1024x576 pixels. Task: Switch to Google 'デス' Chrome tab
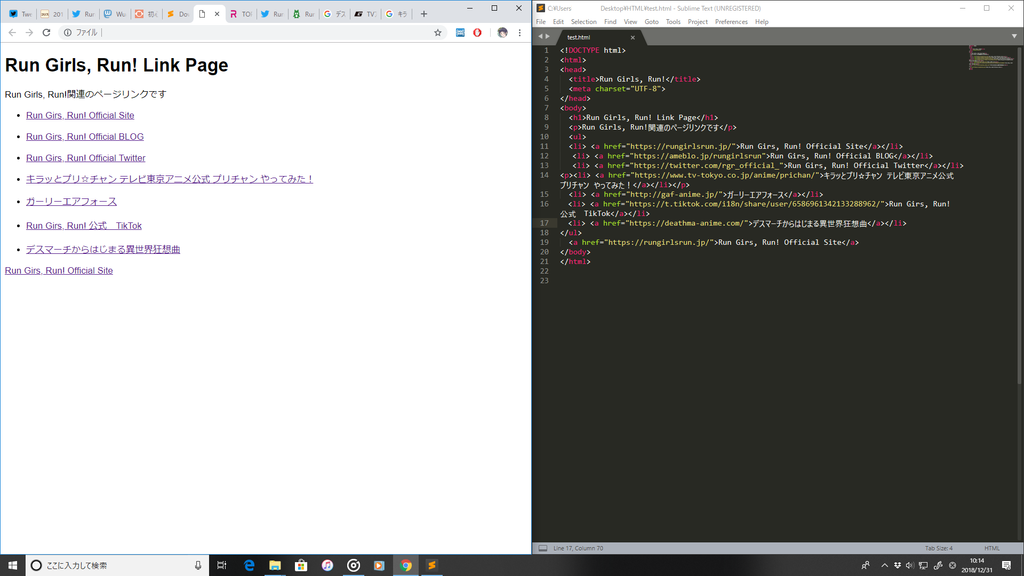click(x=334, y=14)
